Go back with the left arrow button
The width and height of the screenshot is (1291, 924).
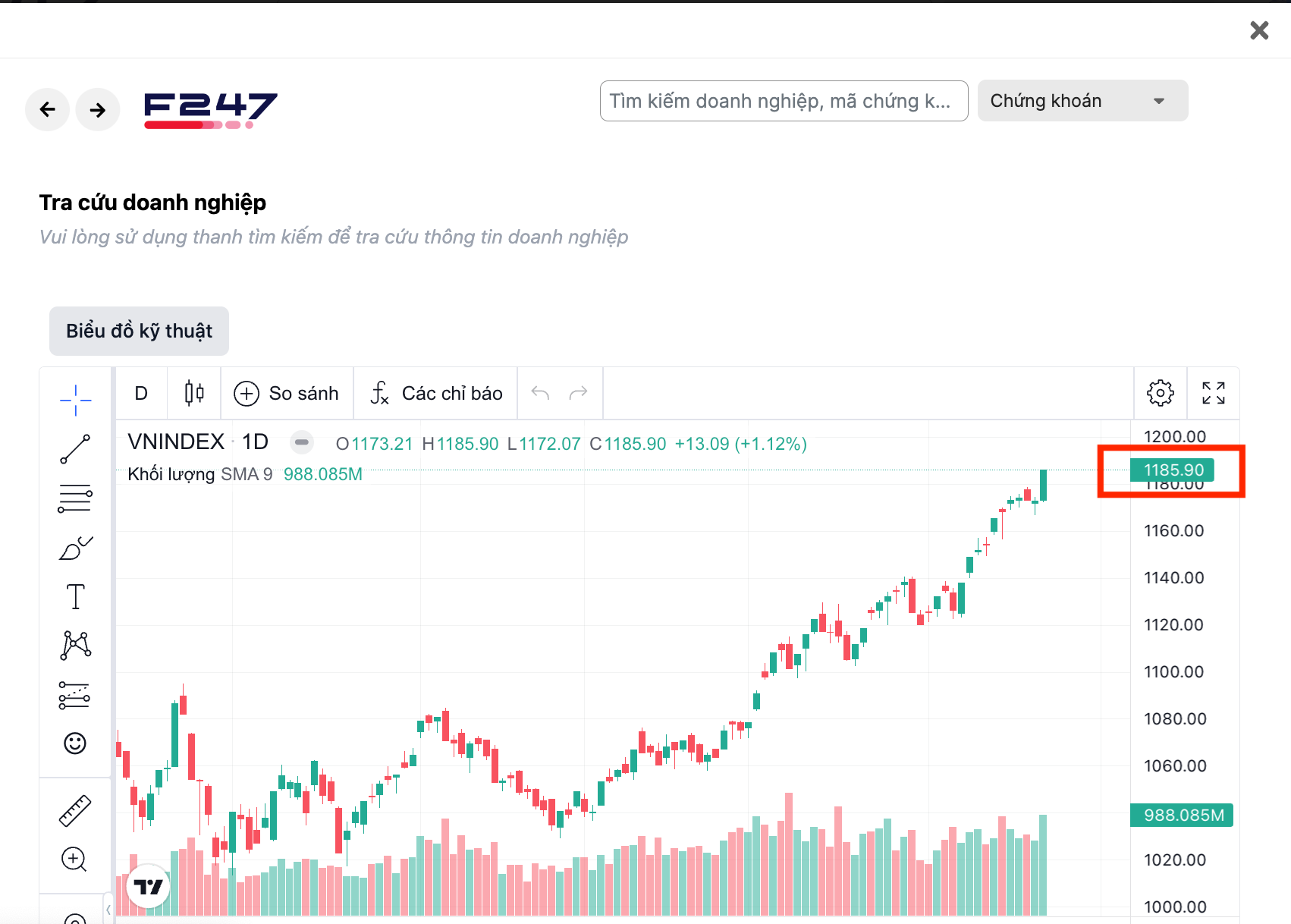(48, 110)
